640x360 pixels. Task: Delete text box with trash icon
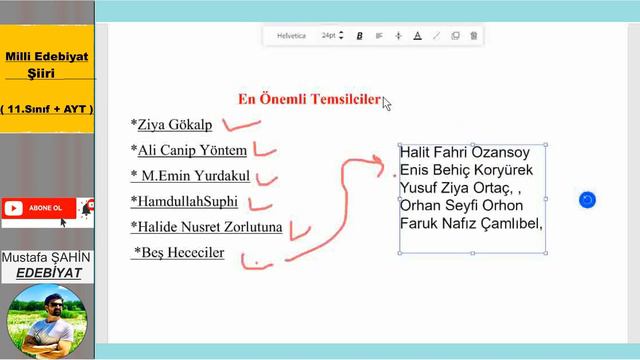pos(473,36)
